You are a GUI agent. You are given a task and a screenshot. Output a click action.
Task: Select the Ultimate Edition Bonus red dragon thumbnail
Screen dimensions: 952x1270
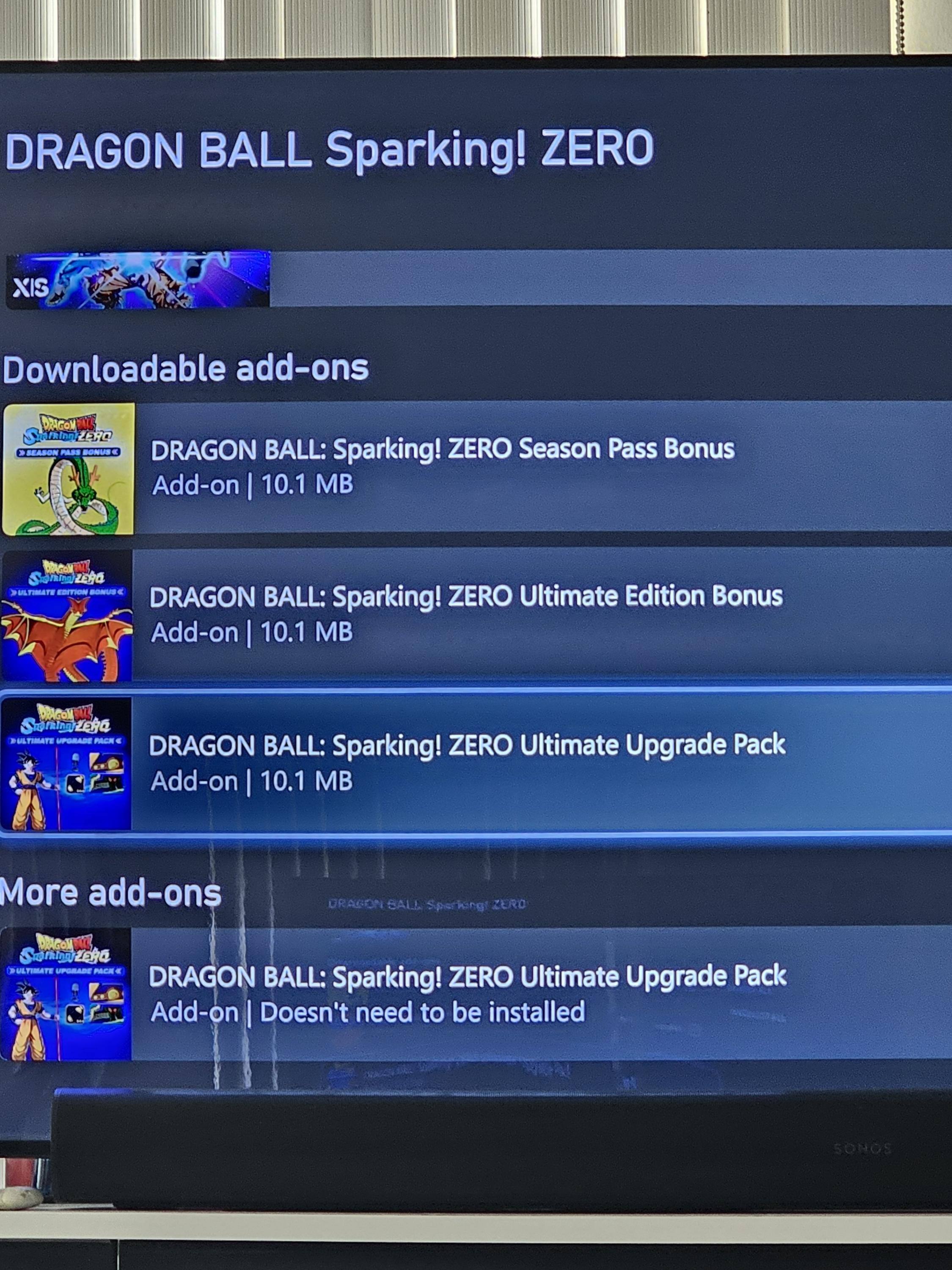point(66,616)
